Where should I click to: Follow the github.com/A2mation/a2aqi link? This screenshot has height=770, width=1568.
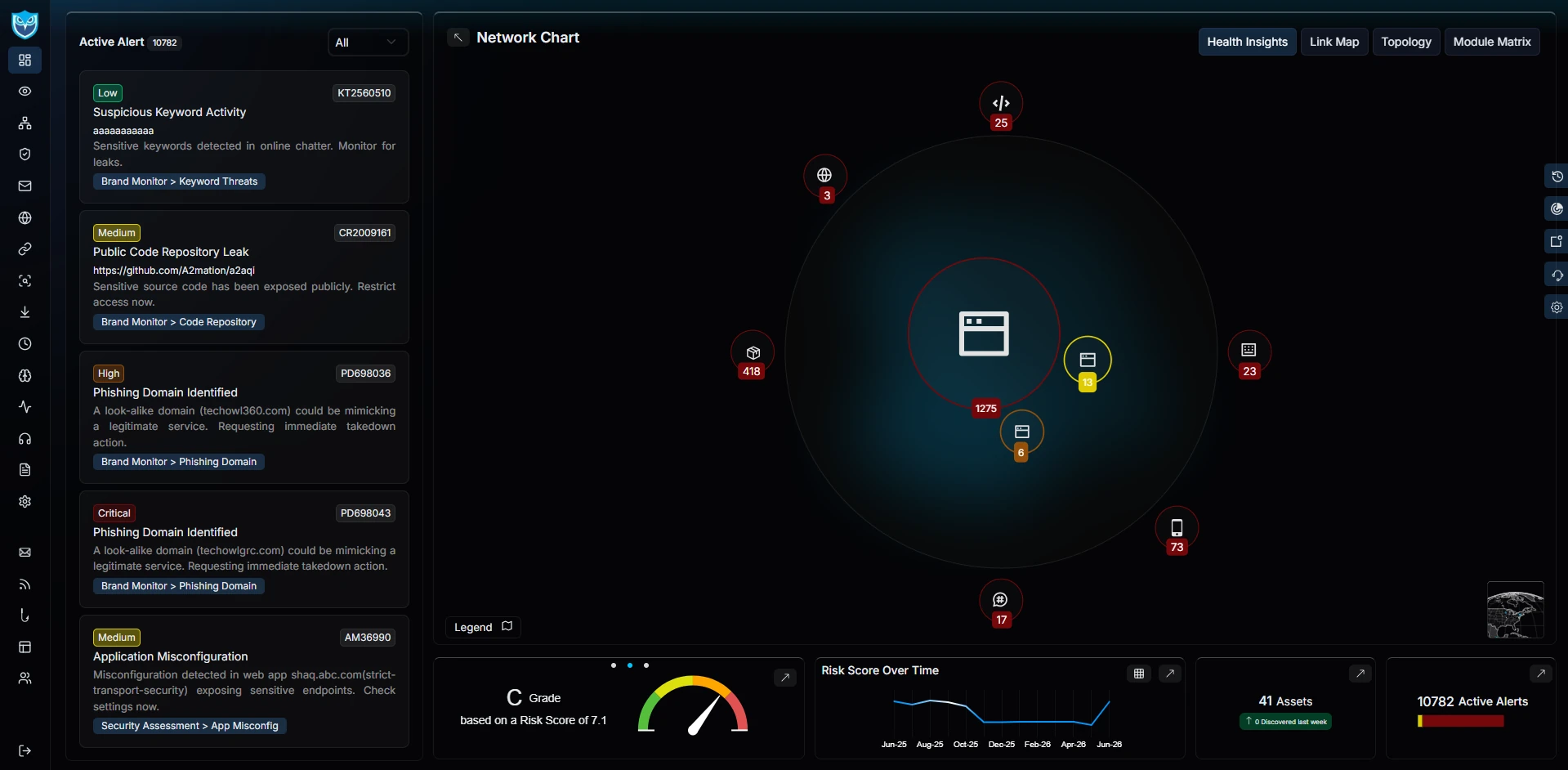[174, 271]
